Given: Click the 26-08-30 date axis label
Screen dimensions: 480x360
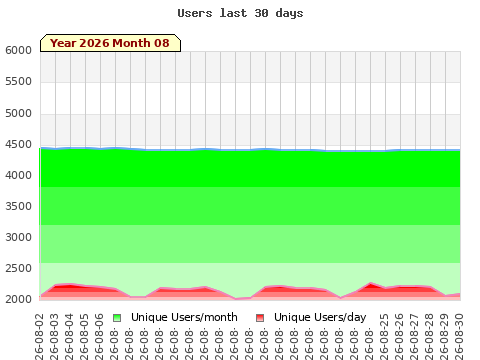Looking at the screenshot, I should click(459, 337).
